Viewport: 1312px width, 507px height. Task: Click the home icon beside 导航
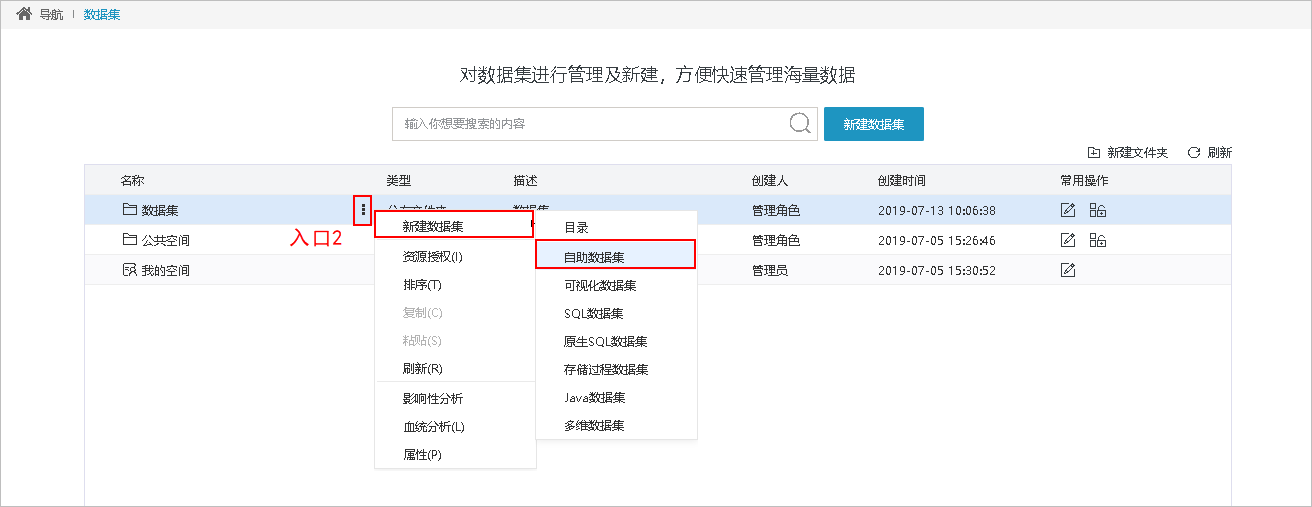[24, 15]
